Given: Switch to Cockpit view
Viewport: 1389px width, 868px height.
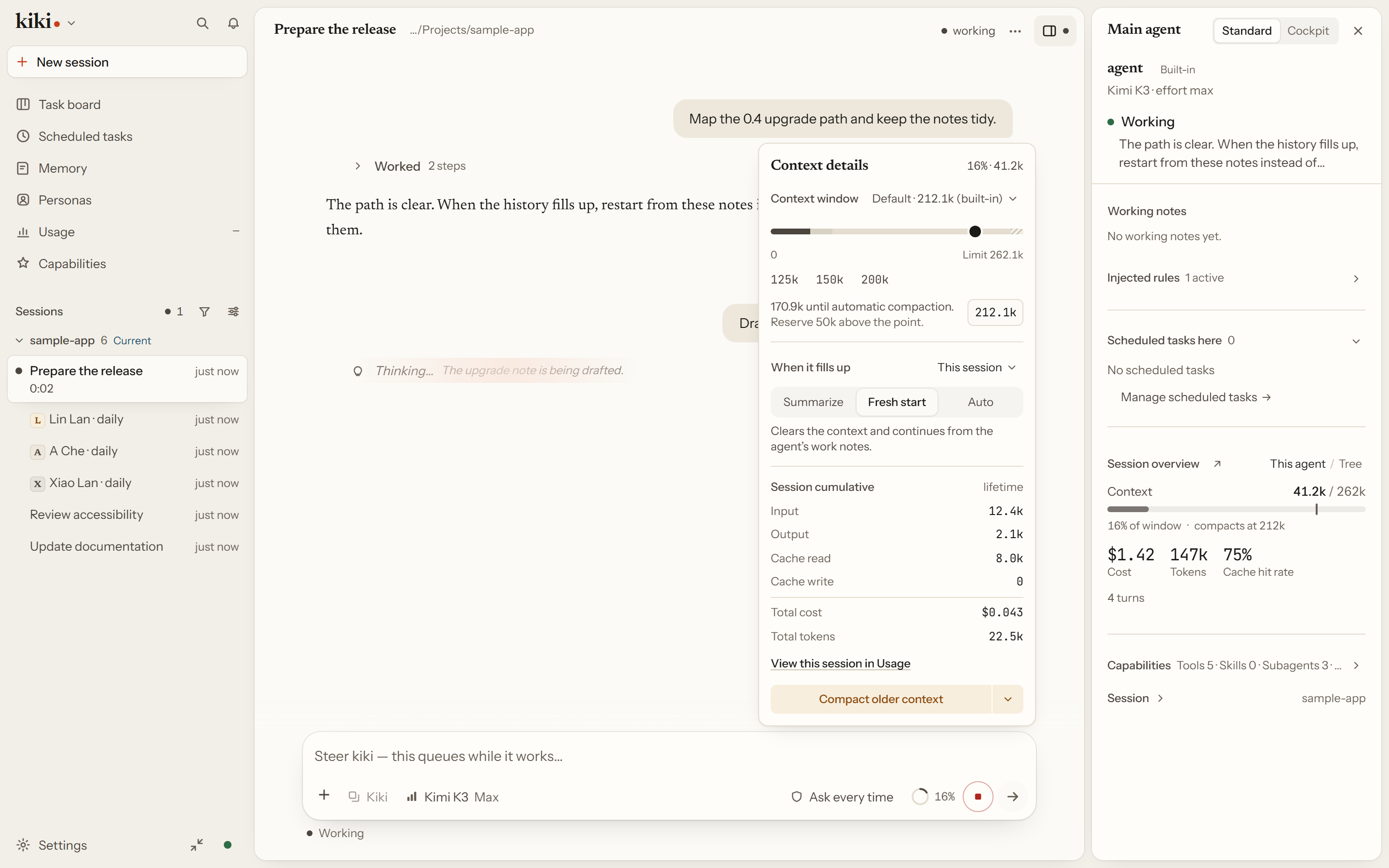Looking at the screenshot, I should [1307, 31].
